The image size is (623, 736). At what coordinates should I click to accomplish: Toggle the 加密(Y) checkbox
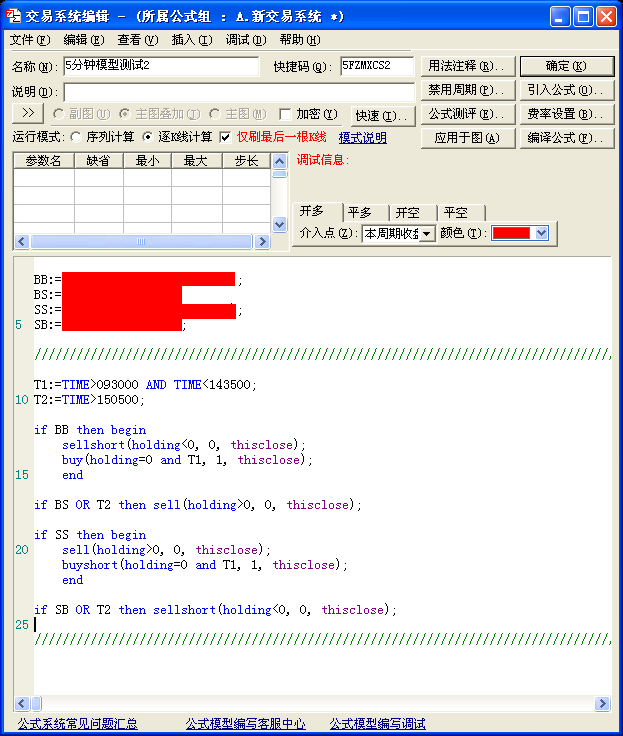pos(285,115)
